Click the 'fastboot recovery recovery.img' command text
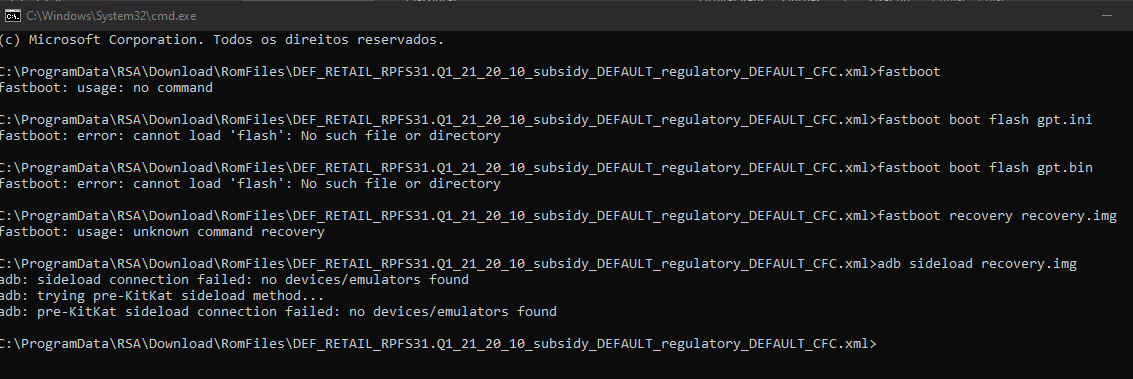Image resolution: width=1133 pixels, height=379 pixels. (x=996, y=215)
